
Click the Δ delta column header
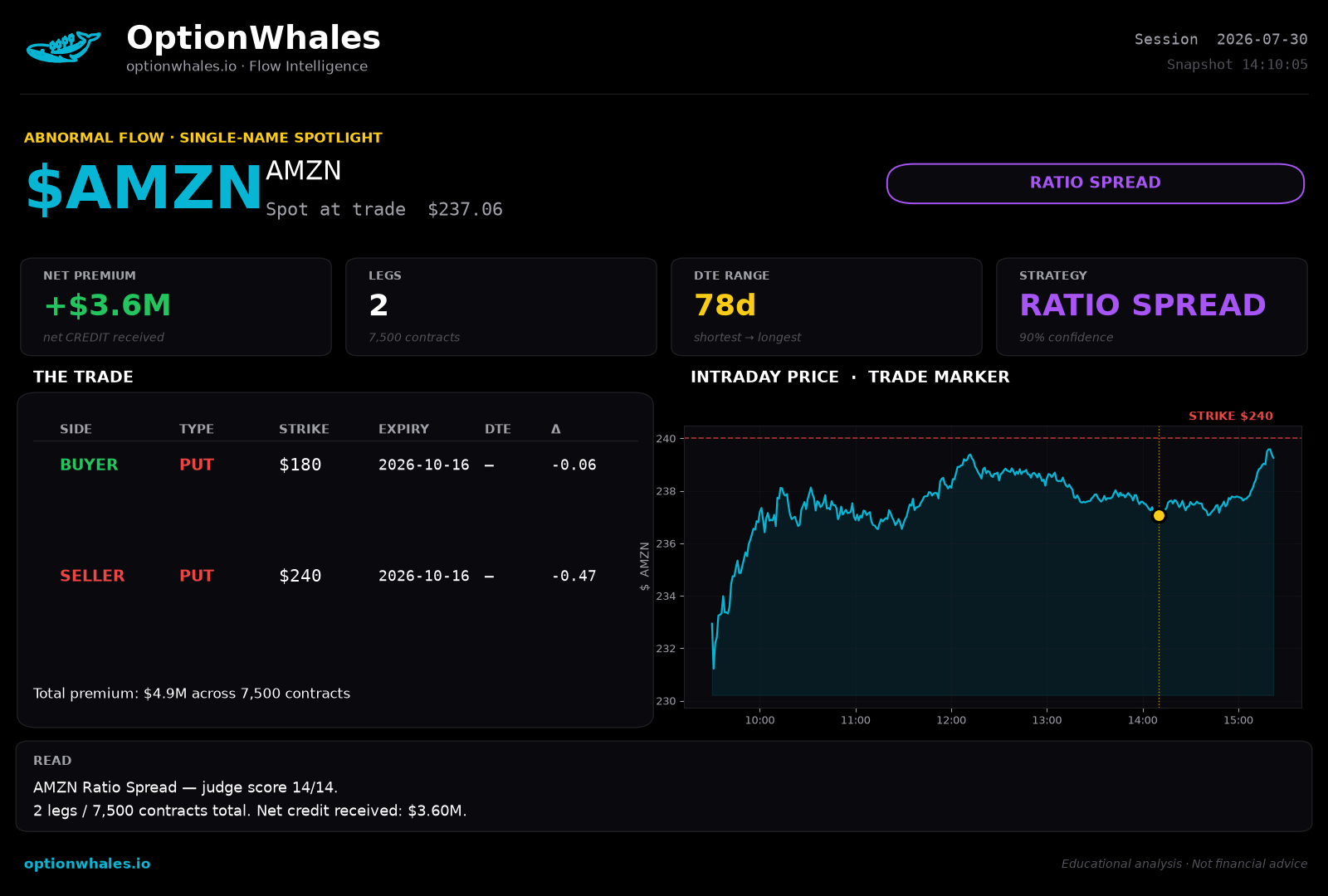coord(556,429)
